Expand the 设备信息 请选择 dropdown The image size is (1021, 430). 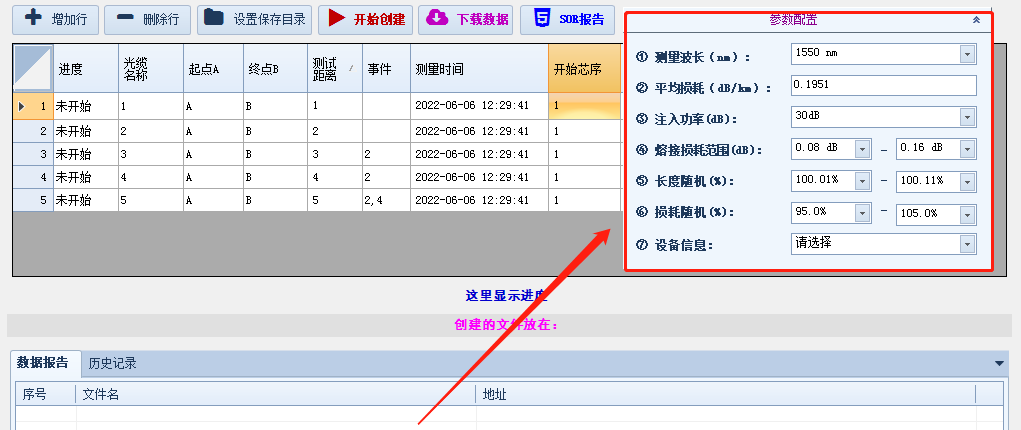pos(967,244)
